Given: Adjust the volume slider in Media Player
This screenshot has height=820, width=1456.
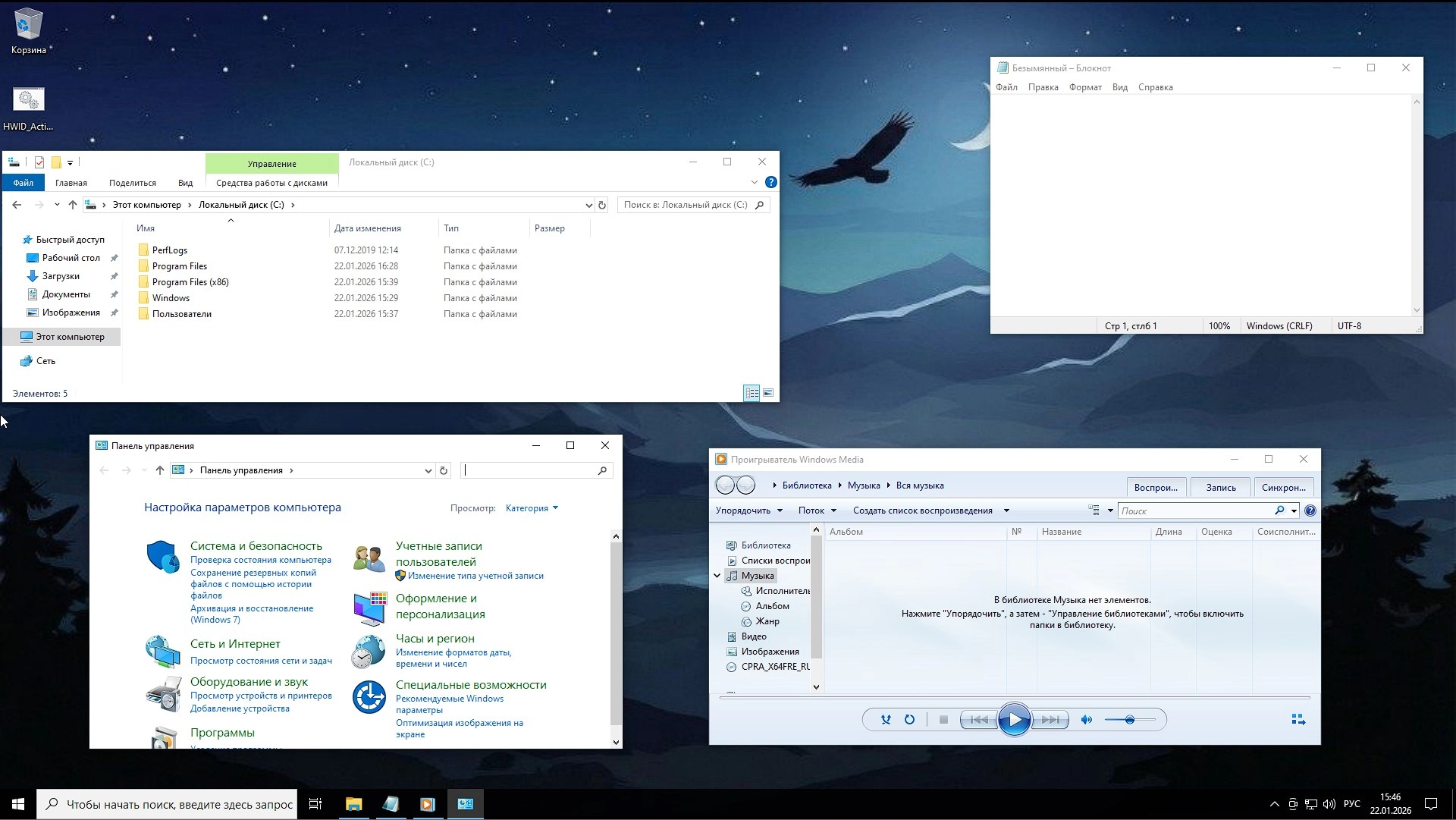Looking at the screenshot, I should tap(1131, 720).
